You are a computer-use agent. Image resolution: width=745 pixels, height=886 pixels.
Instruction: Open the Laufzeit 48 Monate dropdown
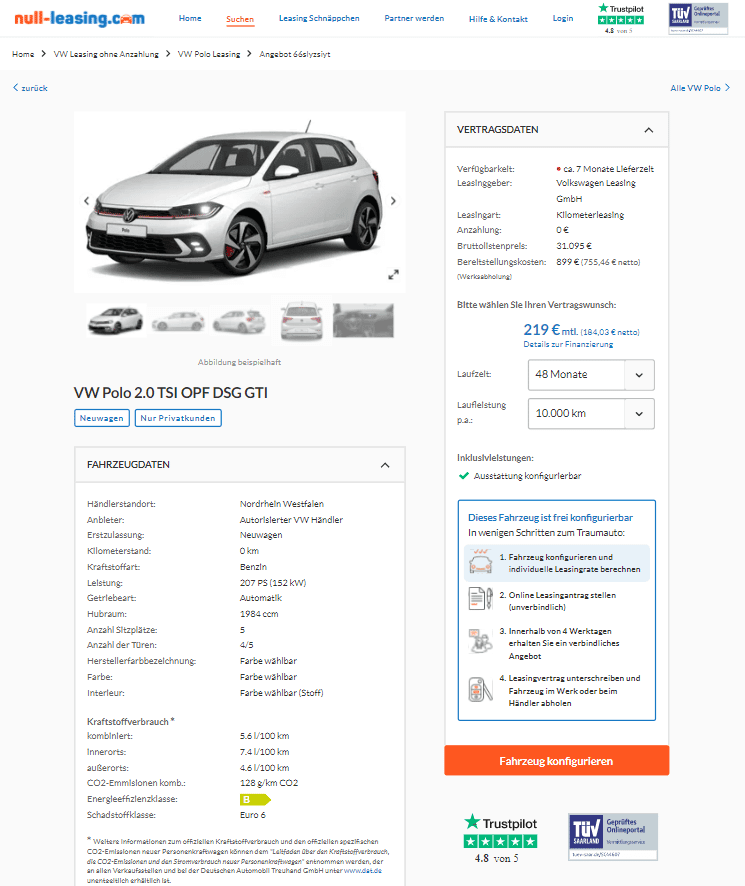tap(591, 375)
